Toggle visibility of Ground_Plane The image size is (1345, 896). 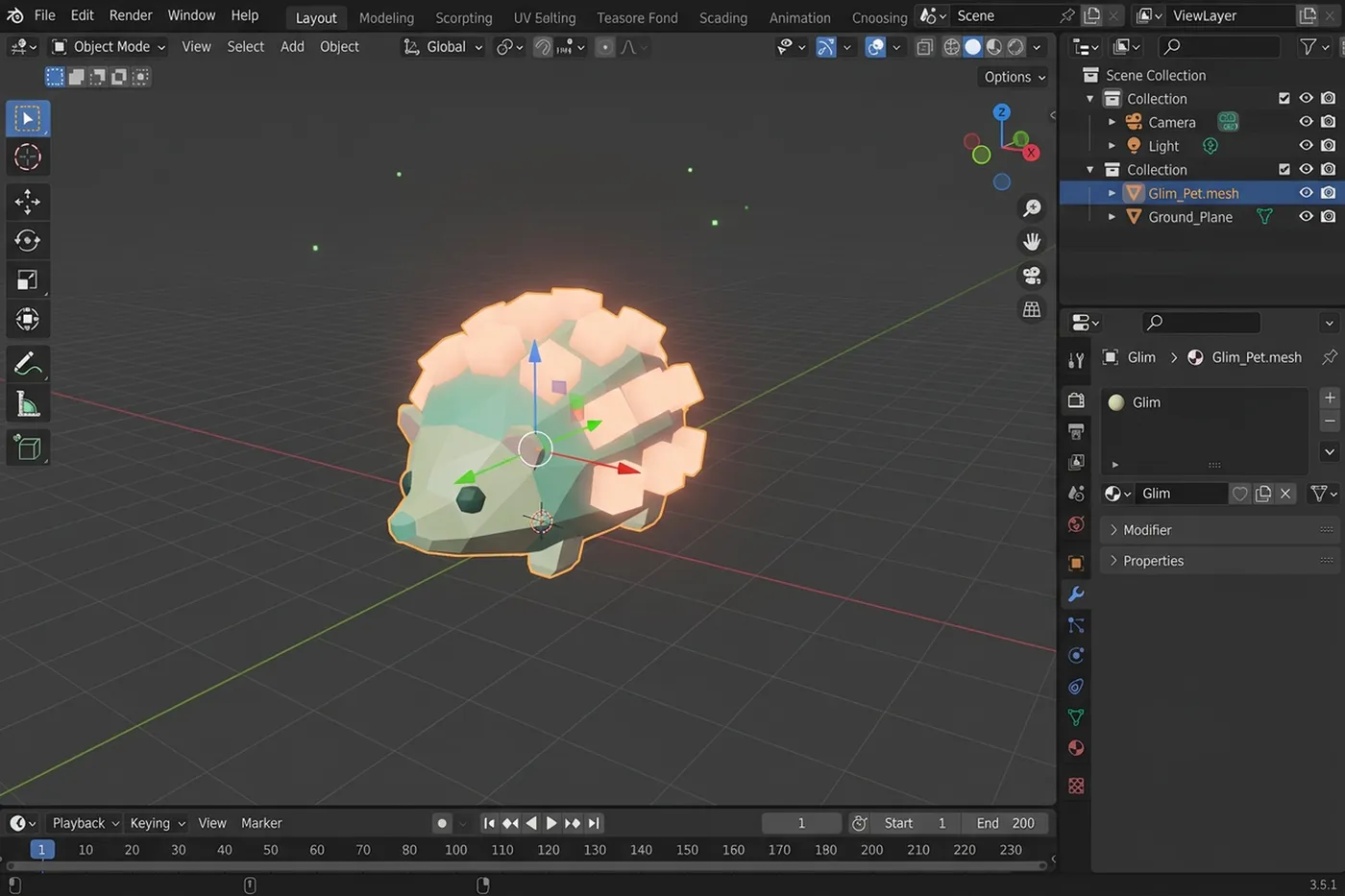point(1306,217)
